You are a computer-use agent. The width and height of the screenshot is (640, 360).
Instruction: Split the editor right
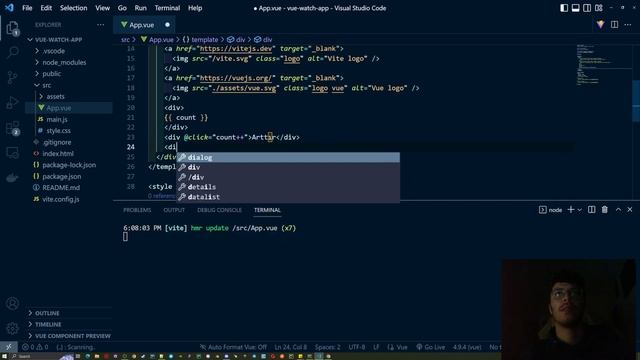tap(614, 25)
